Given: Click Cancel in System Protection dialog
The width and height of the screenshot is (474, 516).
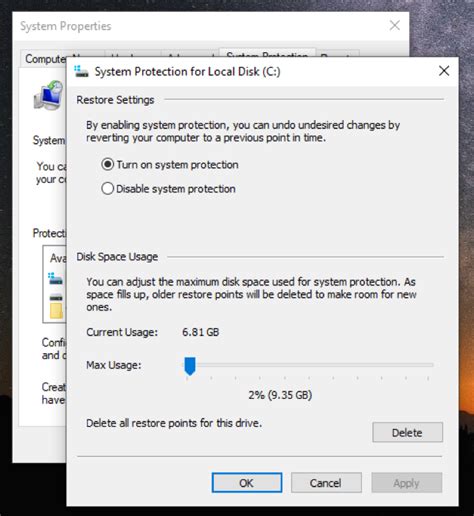Looking at the screenshot, I should 326,483.
